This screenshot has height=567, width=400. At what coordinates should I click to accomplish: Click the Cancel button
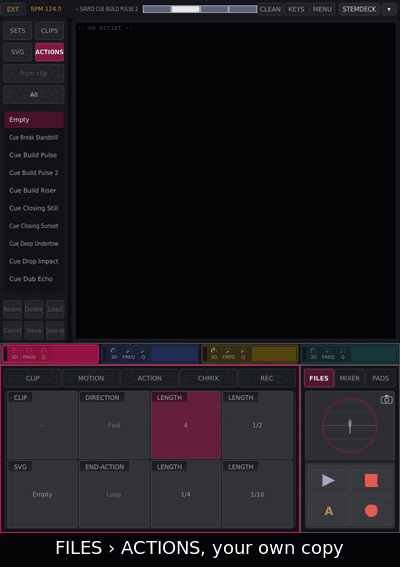click(13, 331)
